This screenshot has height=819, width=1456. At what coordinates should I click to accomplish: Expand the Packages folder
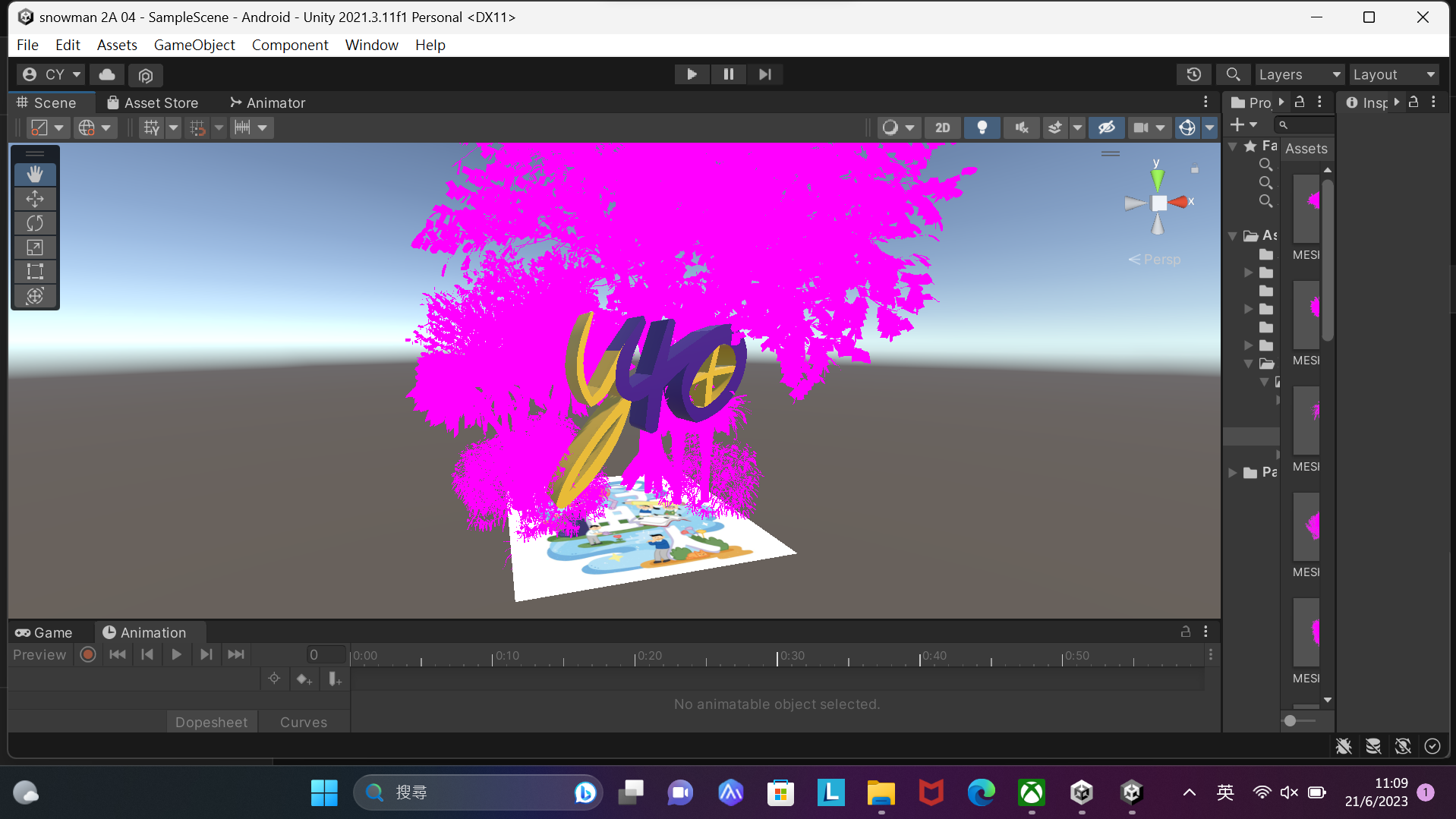(x=1233, y=473)
